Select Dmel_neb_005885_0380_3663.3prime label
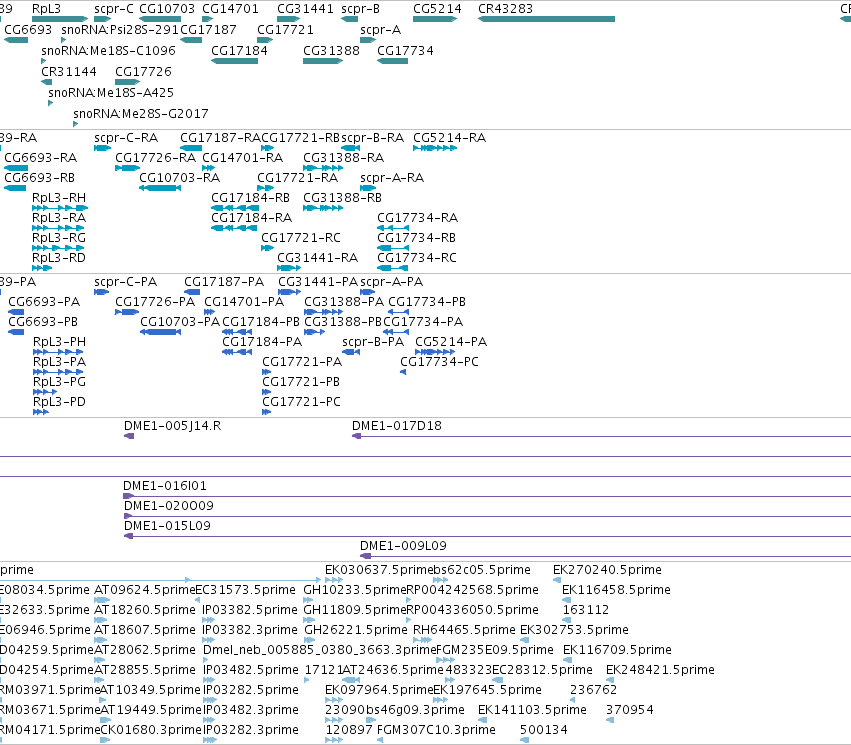The height and width of the screenshot is (745, 851). [x=320, y=650]
